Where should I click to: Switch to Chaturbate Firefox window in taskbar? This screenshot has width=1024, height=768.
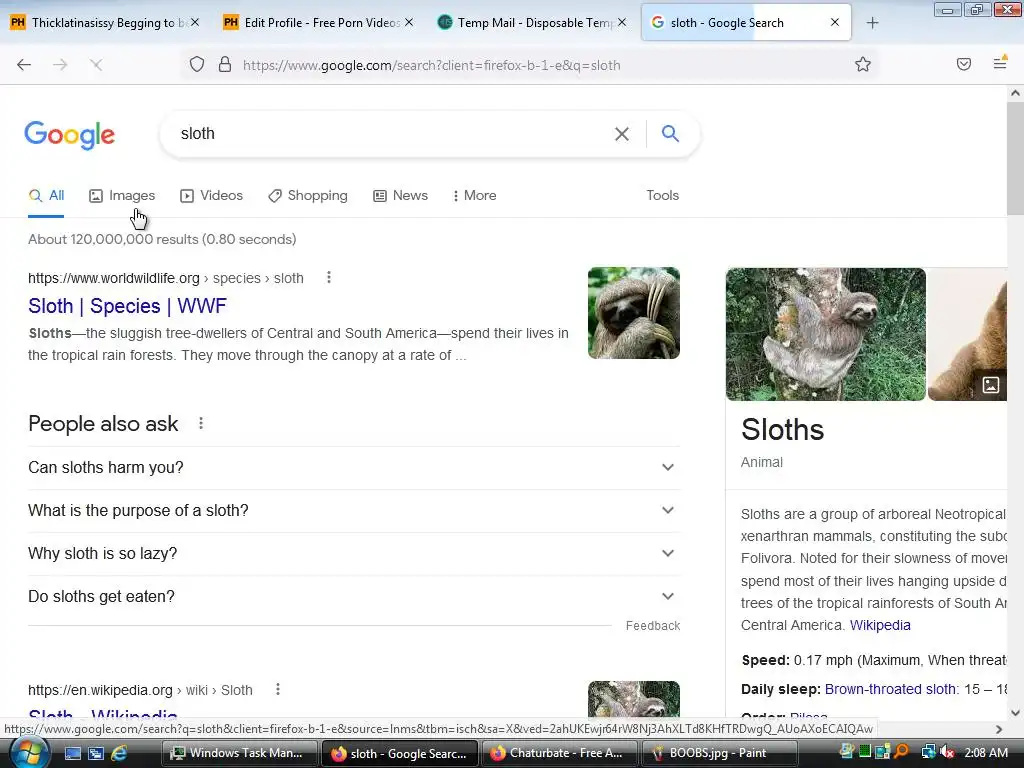click(558, 753)
